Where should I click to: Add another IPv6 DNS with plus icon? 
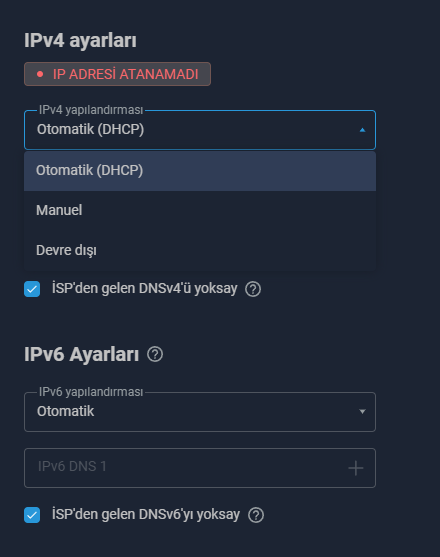(x=355, y=468)
